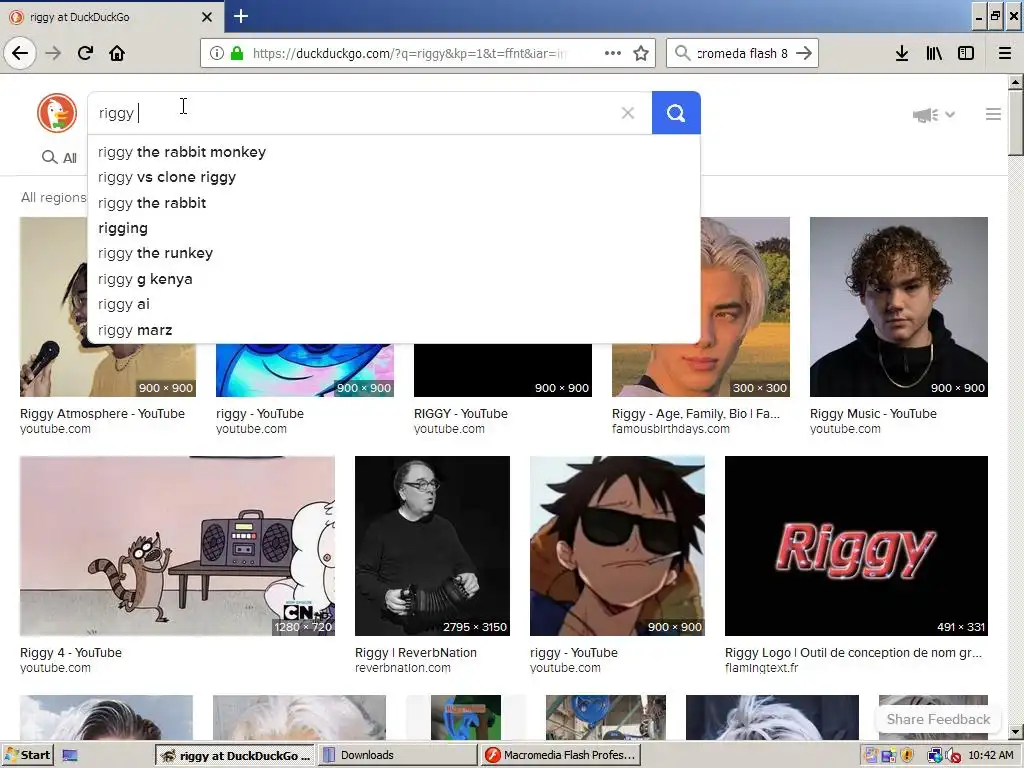Image resolution: width=1024 pixels, height=768 pixels.
Task: Choose the riggy marz suggestion
Action: 394,330
